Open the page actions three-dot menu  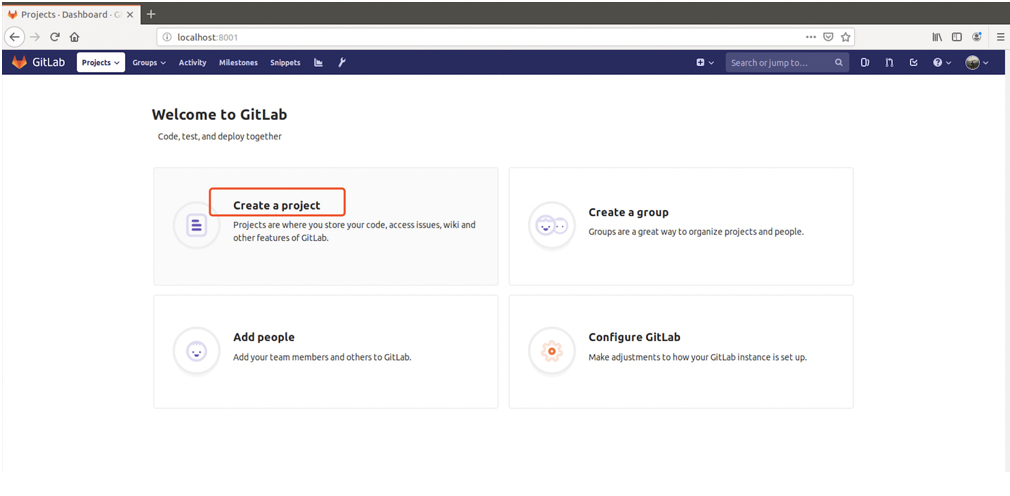(x=811, y=37)
